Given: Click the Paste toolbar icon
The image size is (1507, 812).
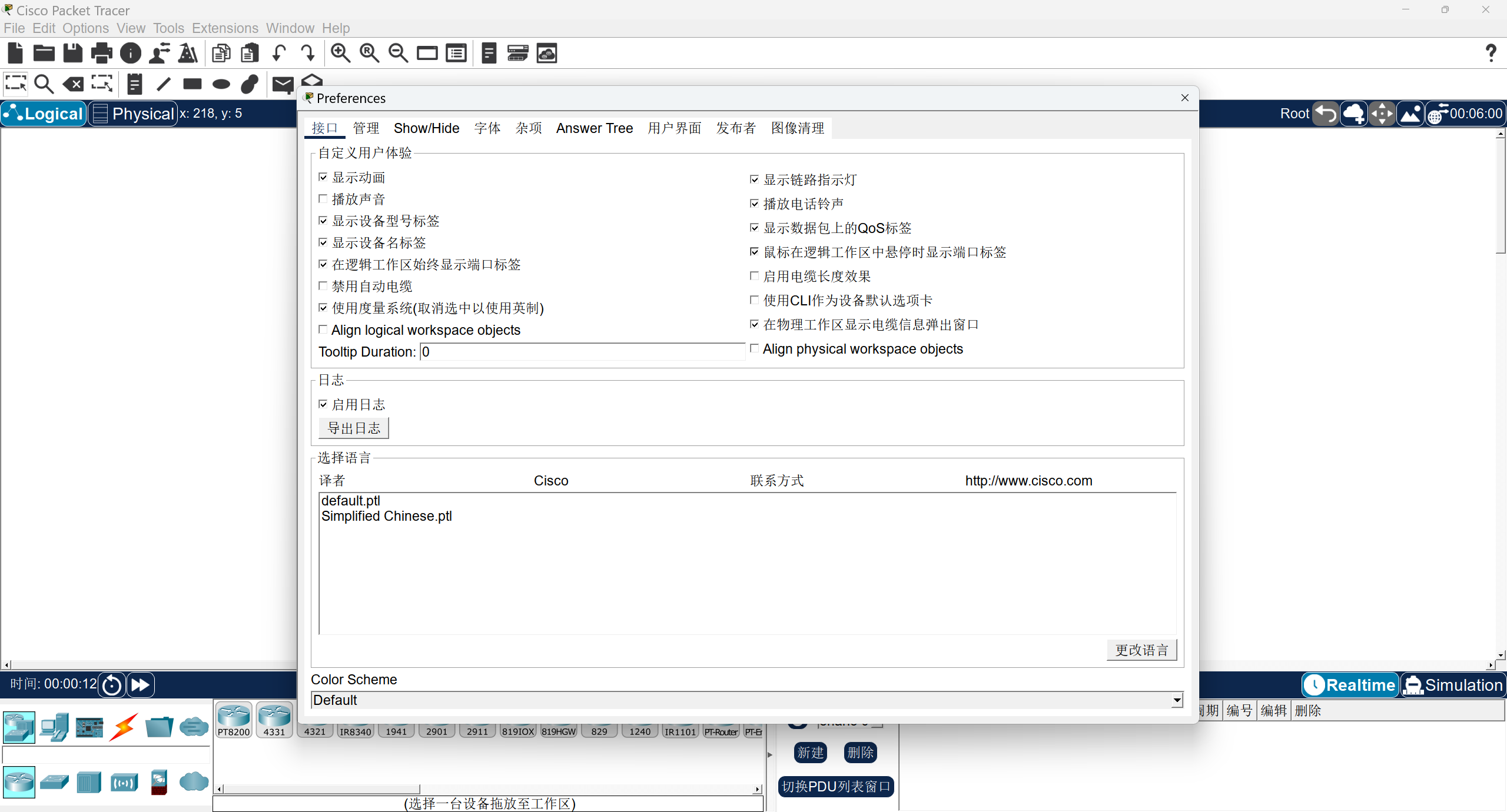Looking at the screenshot, I should [250, 53].
